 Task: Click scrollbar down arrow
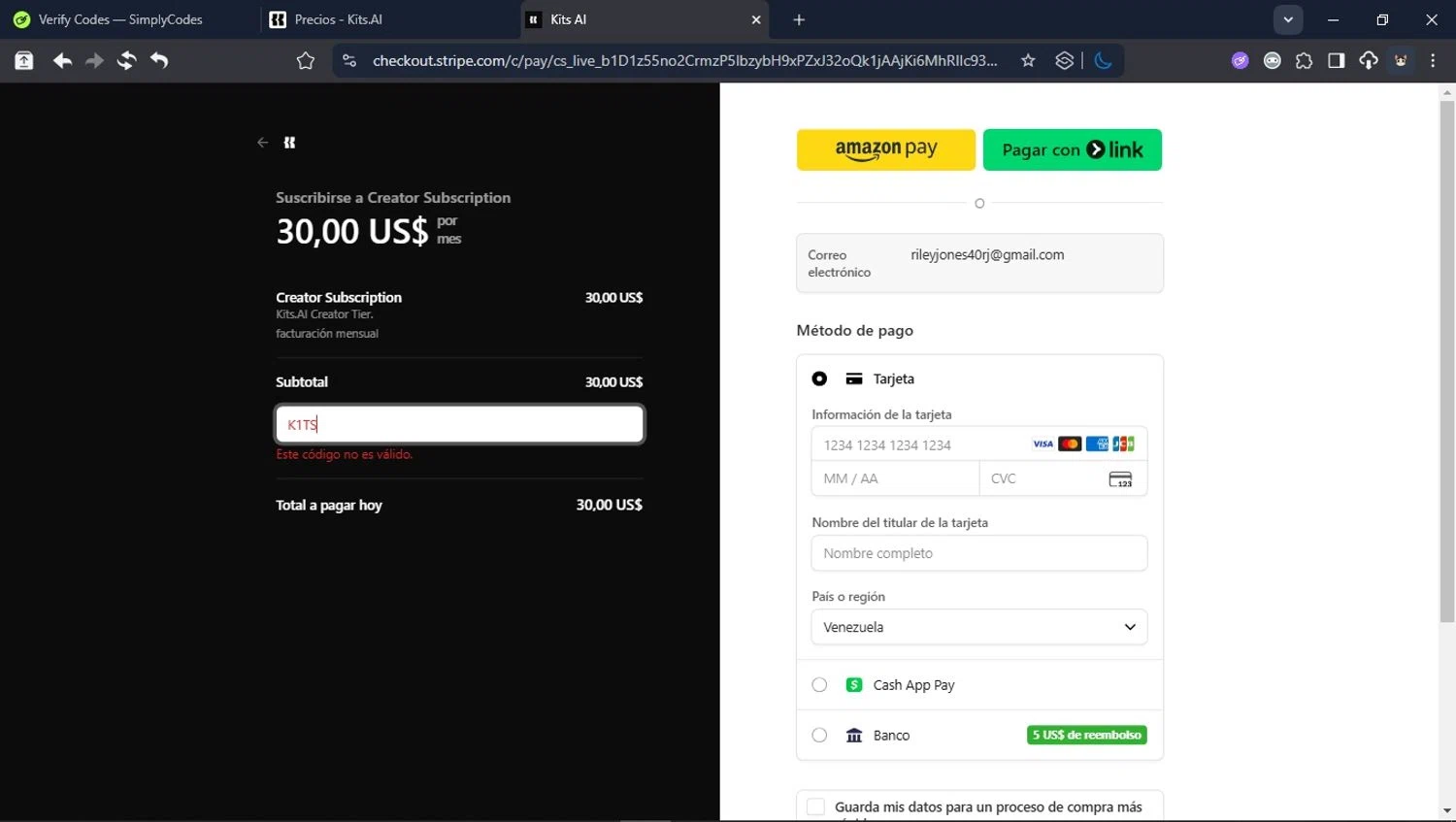coord(1447,811)
